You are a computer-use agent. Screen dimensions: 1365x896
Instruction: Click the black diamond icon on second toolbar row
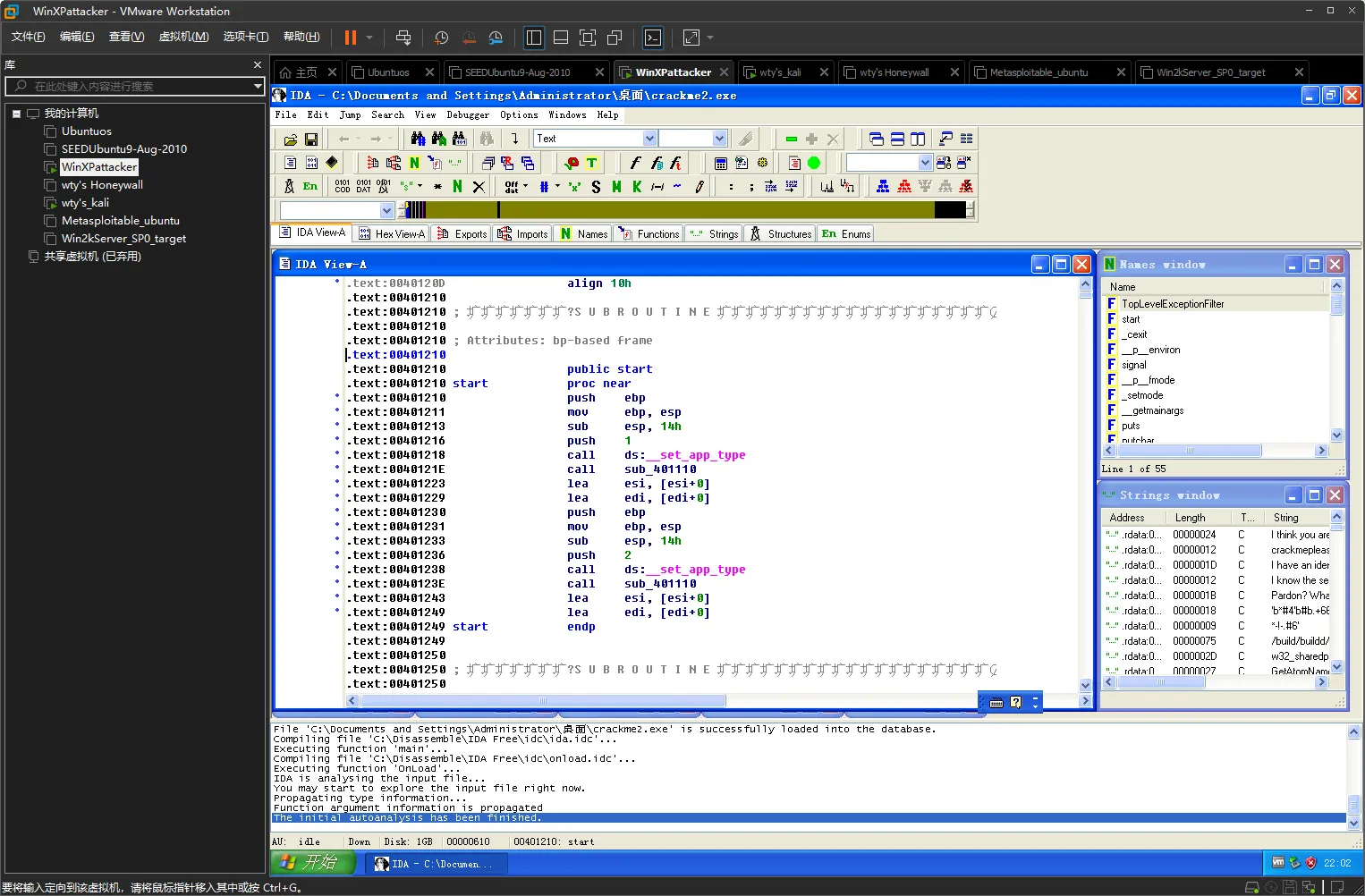click(x=332, y=163)
